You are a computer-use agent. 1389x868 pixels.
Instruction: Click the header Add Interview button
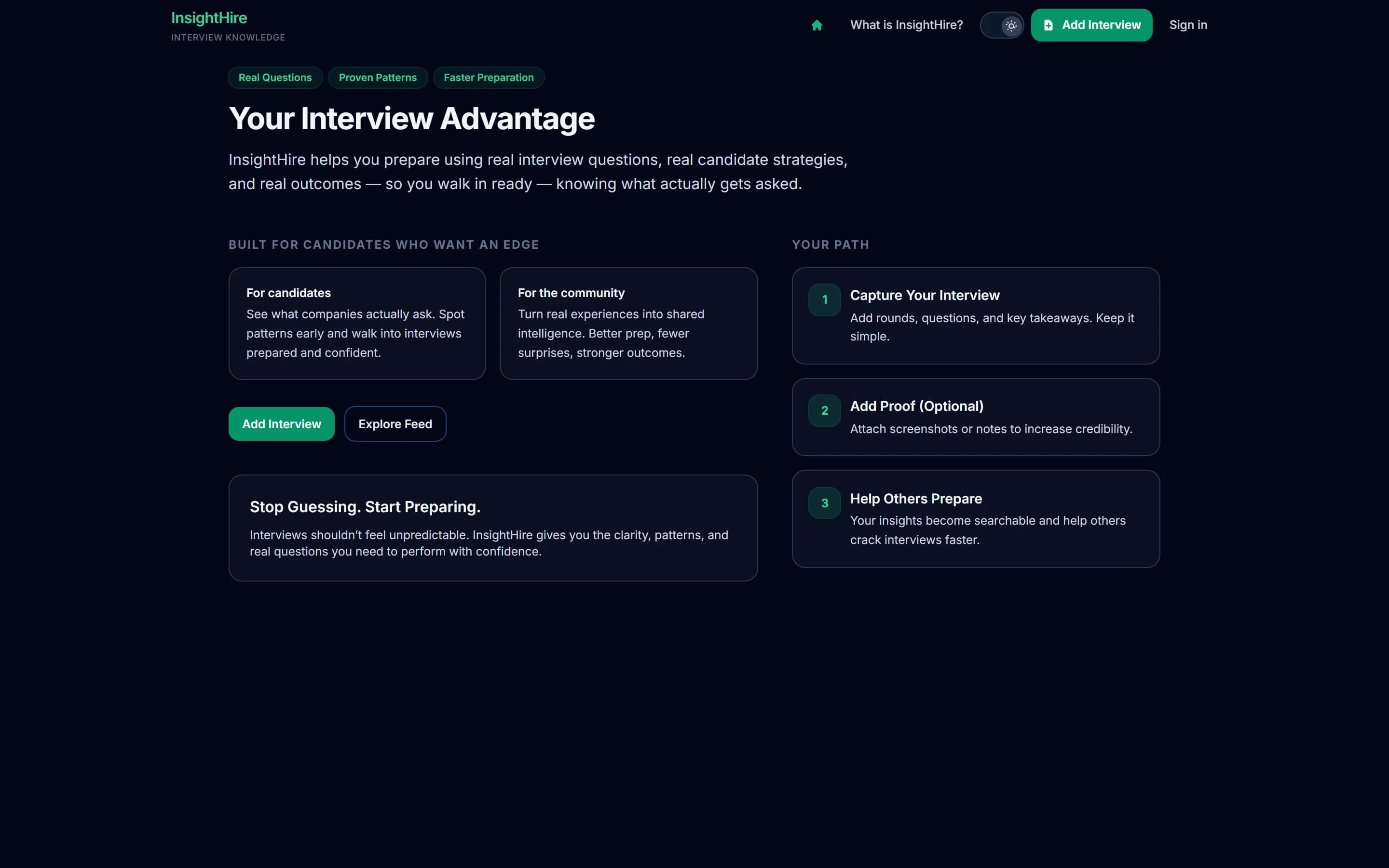1091,25
